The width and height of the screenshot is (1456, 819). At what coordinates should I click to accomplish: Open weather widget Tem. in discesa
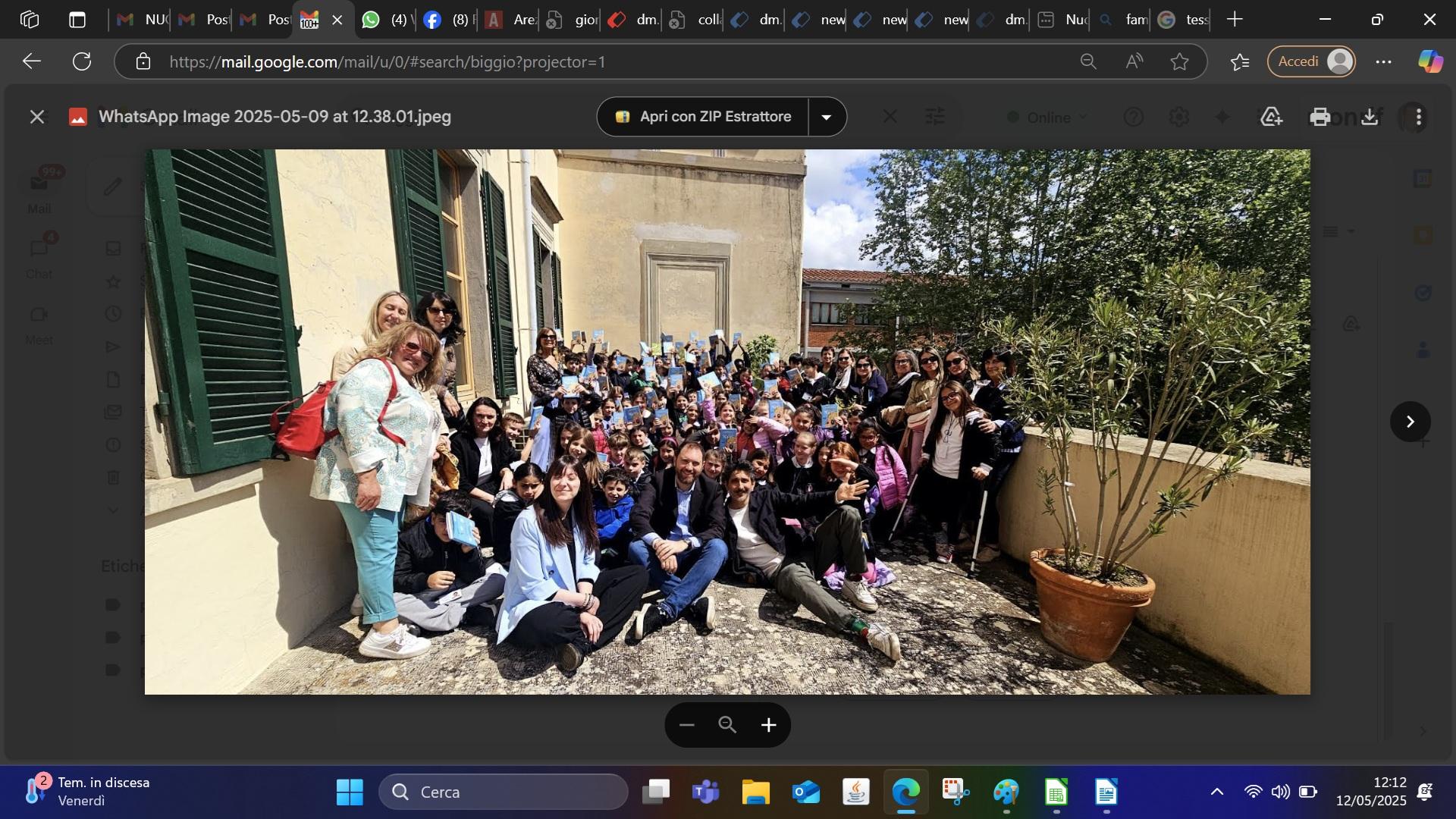click(x=87, y=792)
